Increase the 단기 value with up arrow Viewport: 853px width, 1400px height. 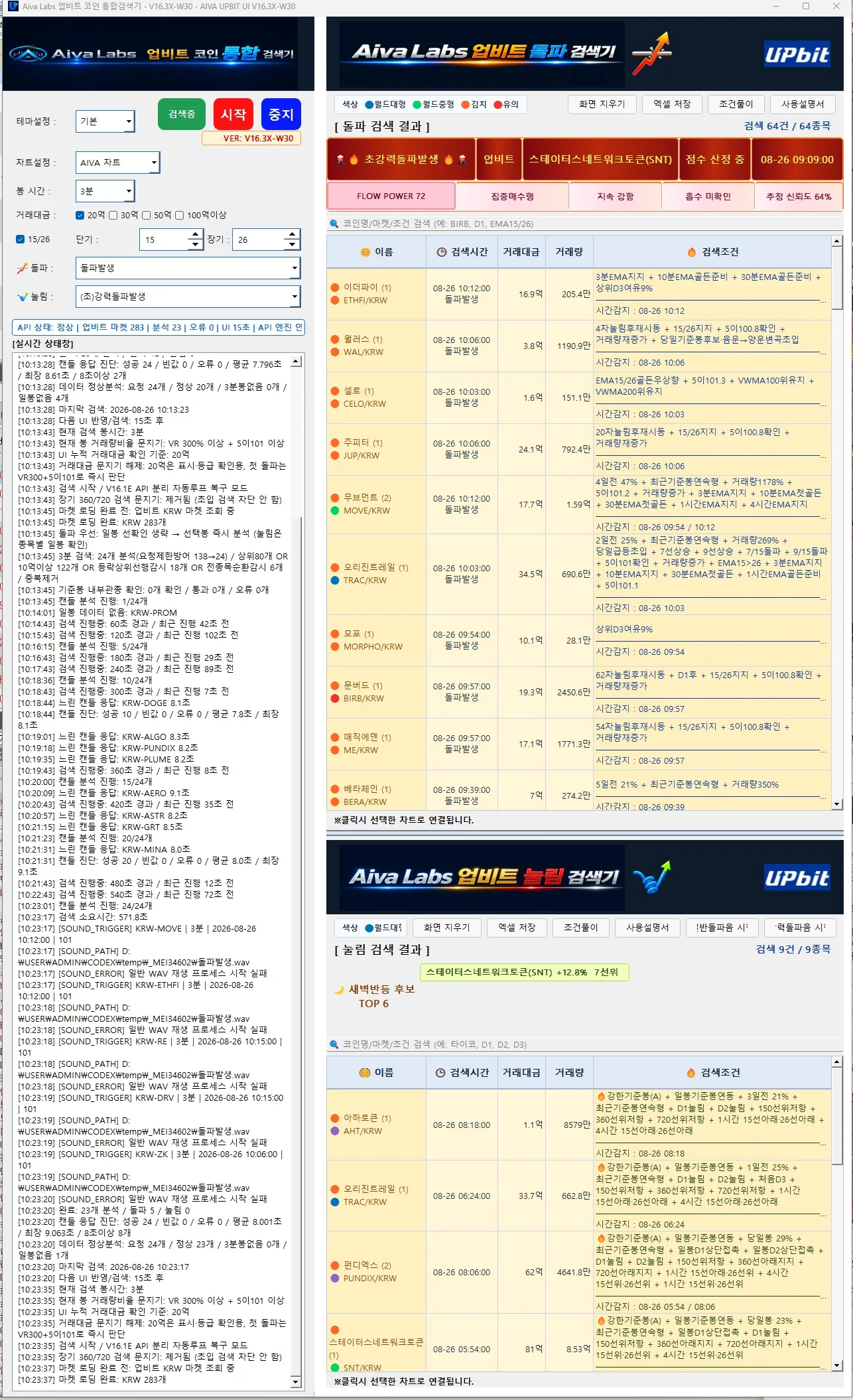click(195, 234)
